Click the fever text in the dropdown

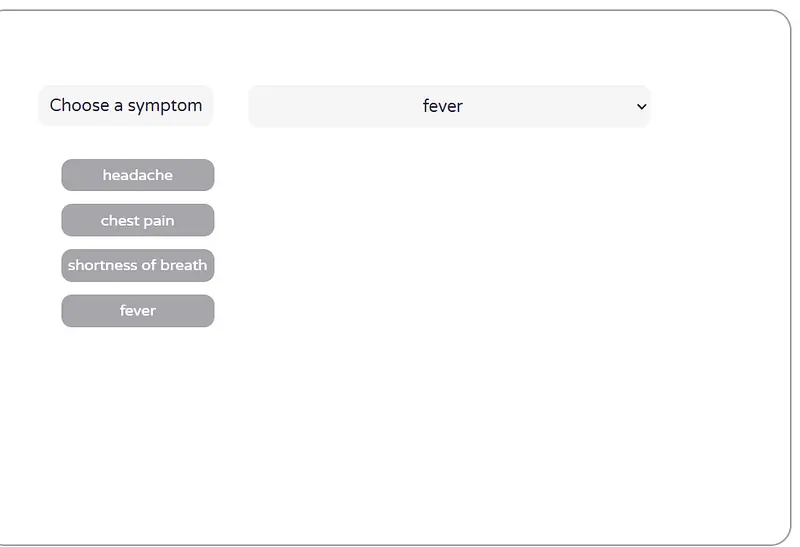442,106
